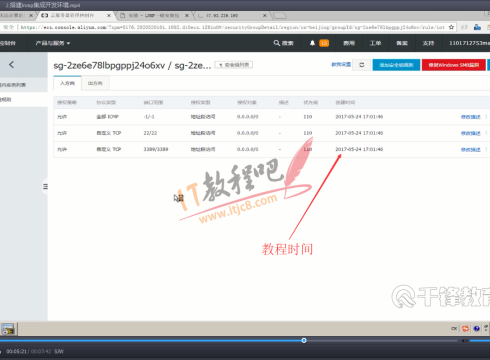Click the volume speaker icon in the player
The image size is (490, 360).
point(463,341)
